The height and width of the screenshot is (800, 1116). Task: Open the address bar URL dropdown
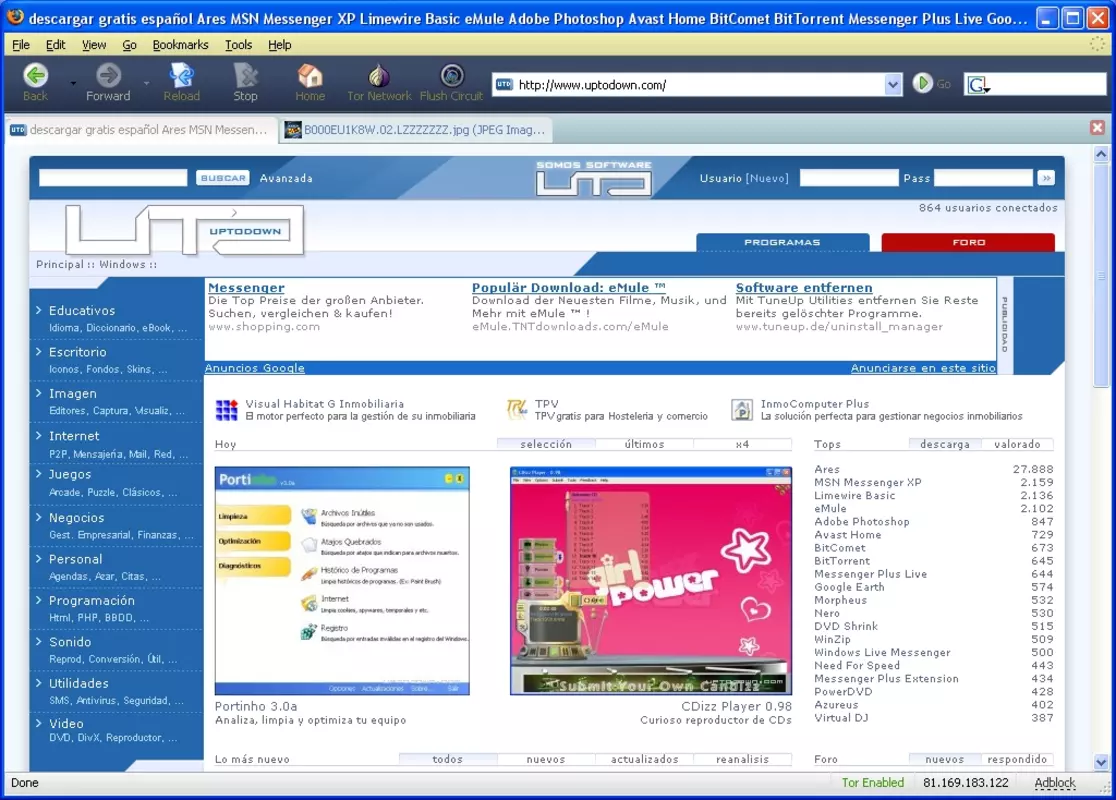tap(893, 85)
